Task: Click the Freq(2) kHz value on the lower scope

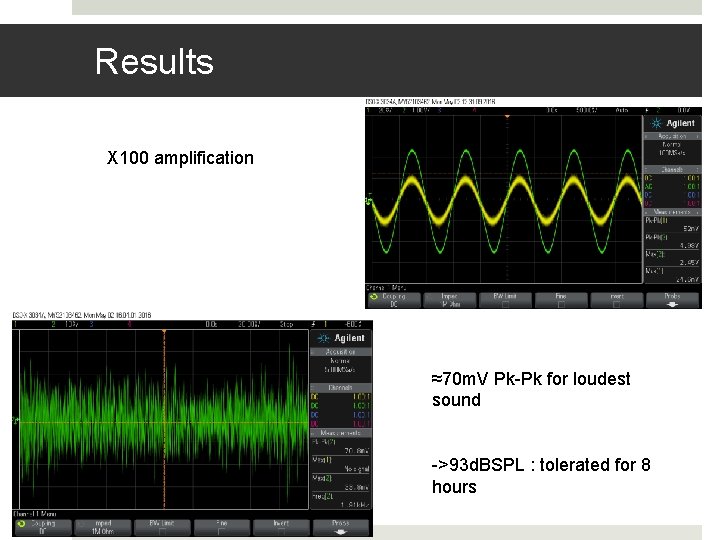Action: click(355, 505)
